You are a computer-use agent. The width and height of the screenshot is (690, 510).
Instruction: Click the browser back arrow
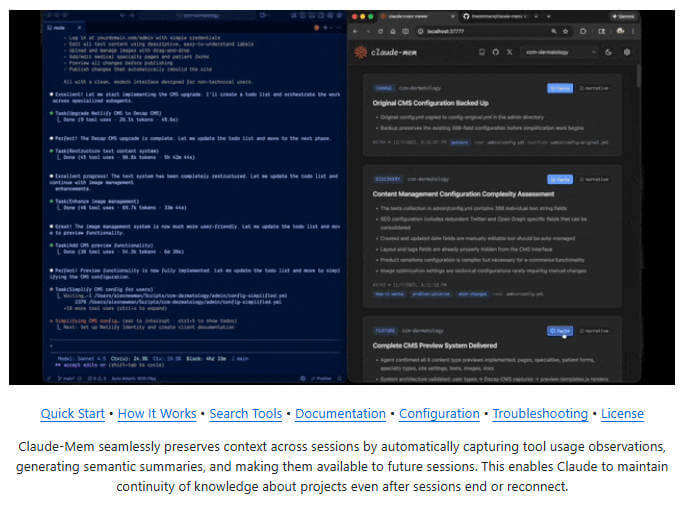[x=356, y=31]
